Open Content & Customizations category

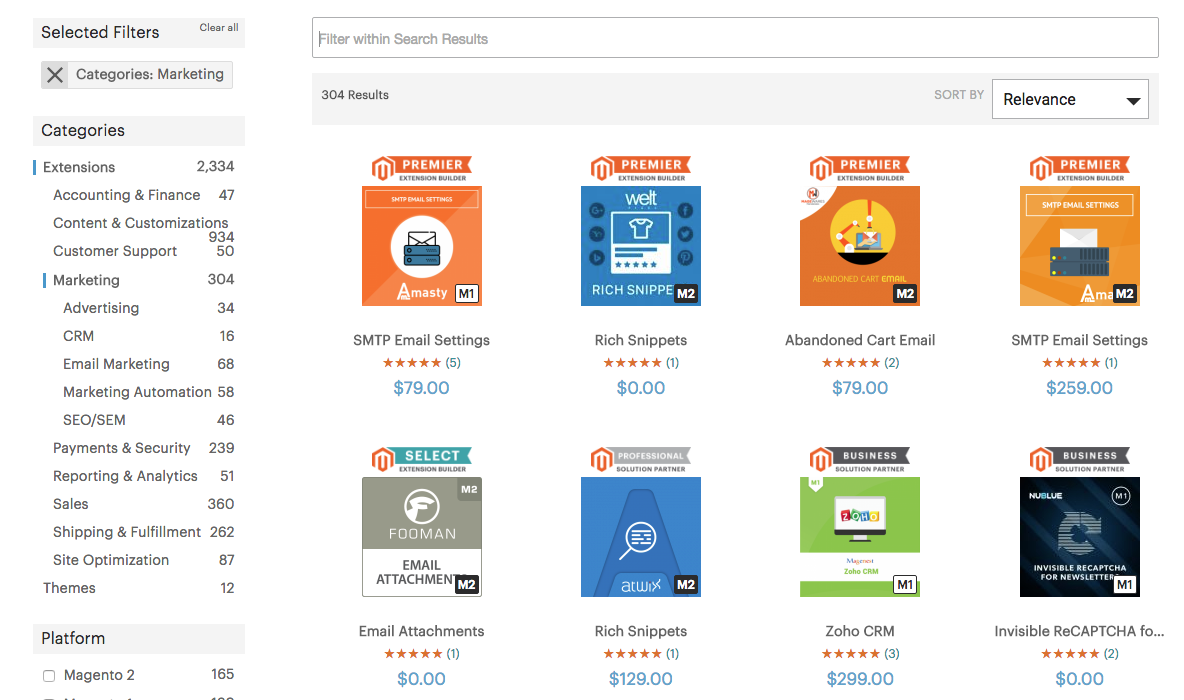140,223
